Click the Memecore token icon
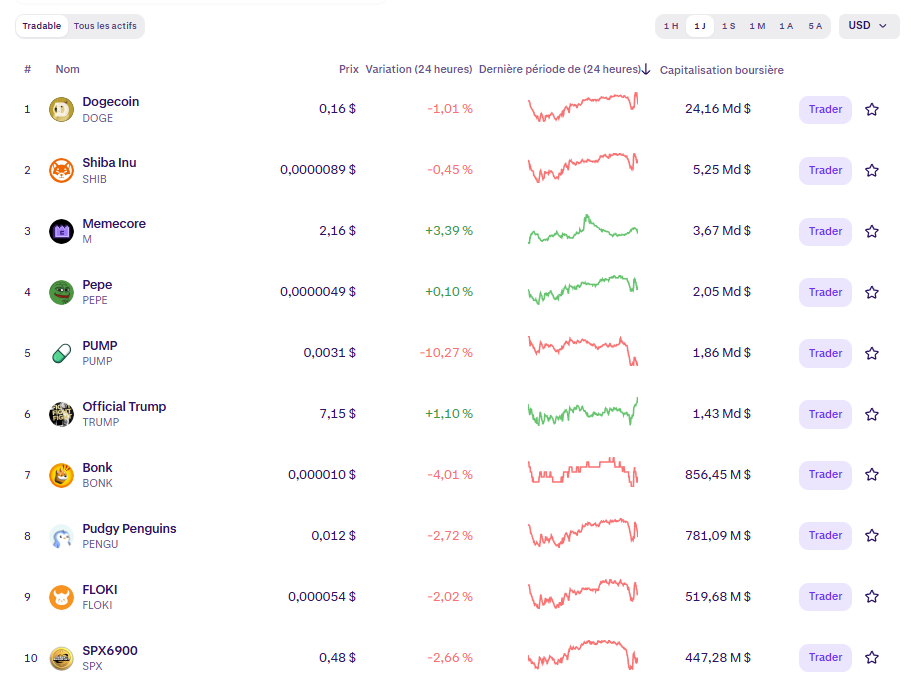Screen dimensions: 911x690 click(61, 231)
